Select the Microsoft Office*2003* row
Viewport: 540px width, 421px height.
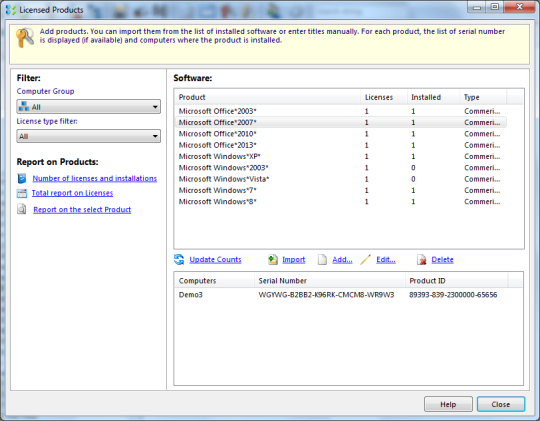(341, 111)
